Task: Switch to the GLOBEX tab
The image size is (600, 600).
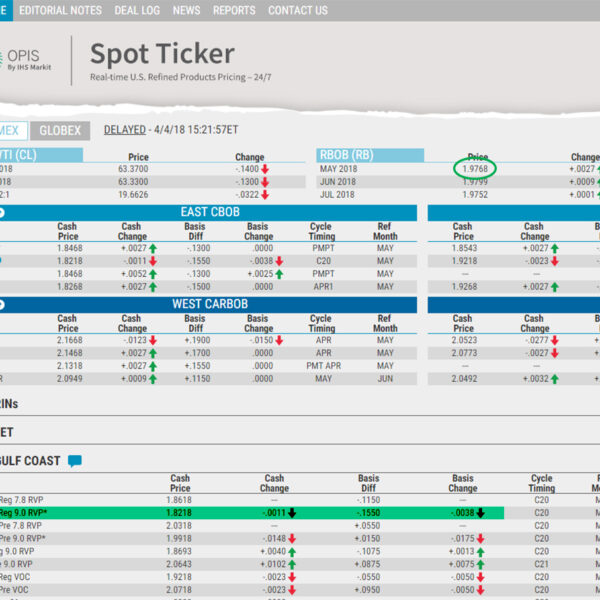Action: (x=59, y=130)
